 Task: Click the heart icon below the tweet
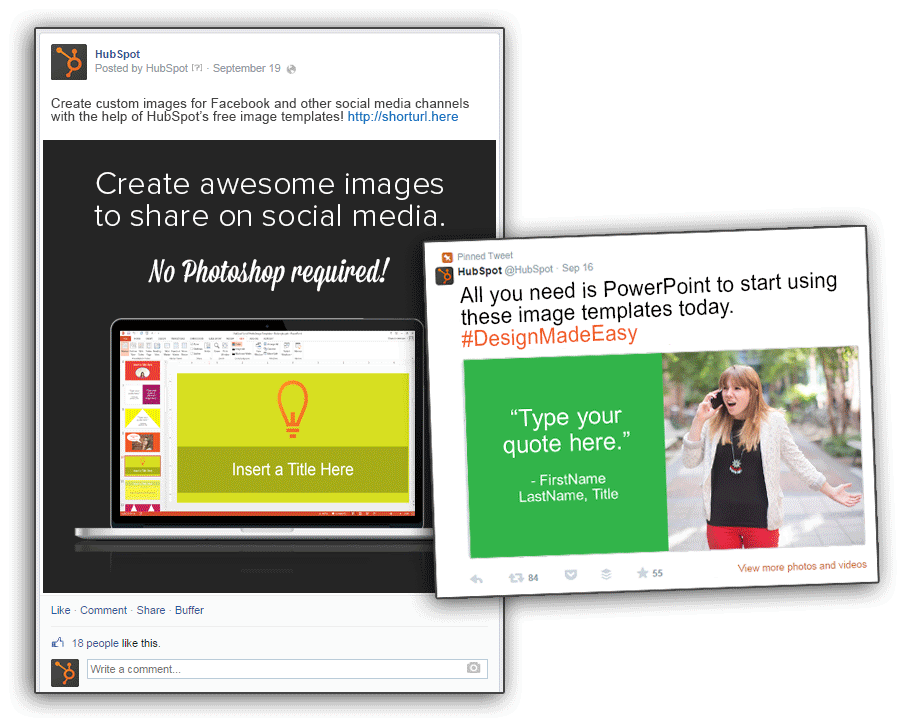coord(572,574)
